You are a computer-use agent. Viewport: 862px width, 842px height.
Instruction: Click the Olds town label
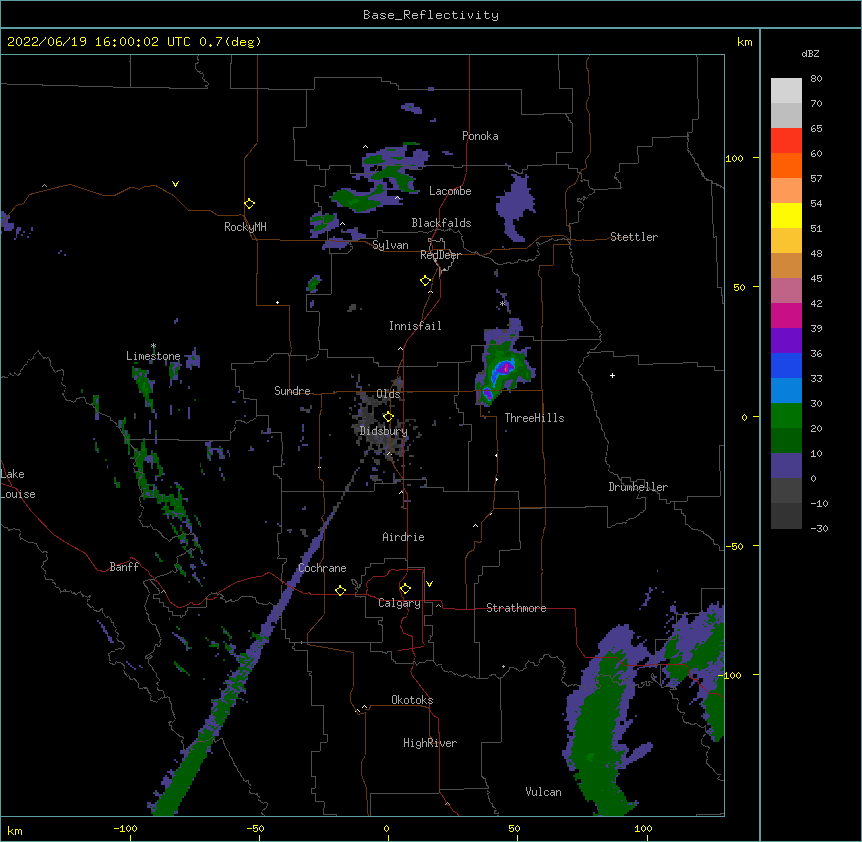[388, 394]
